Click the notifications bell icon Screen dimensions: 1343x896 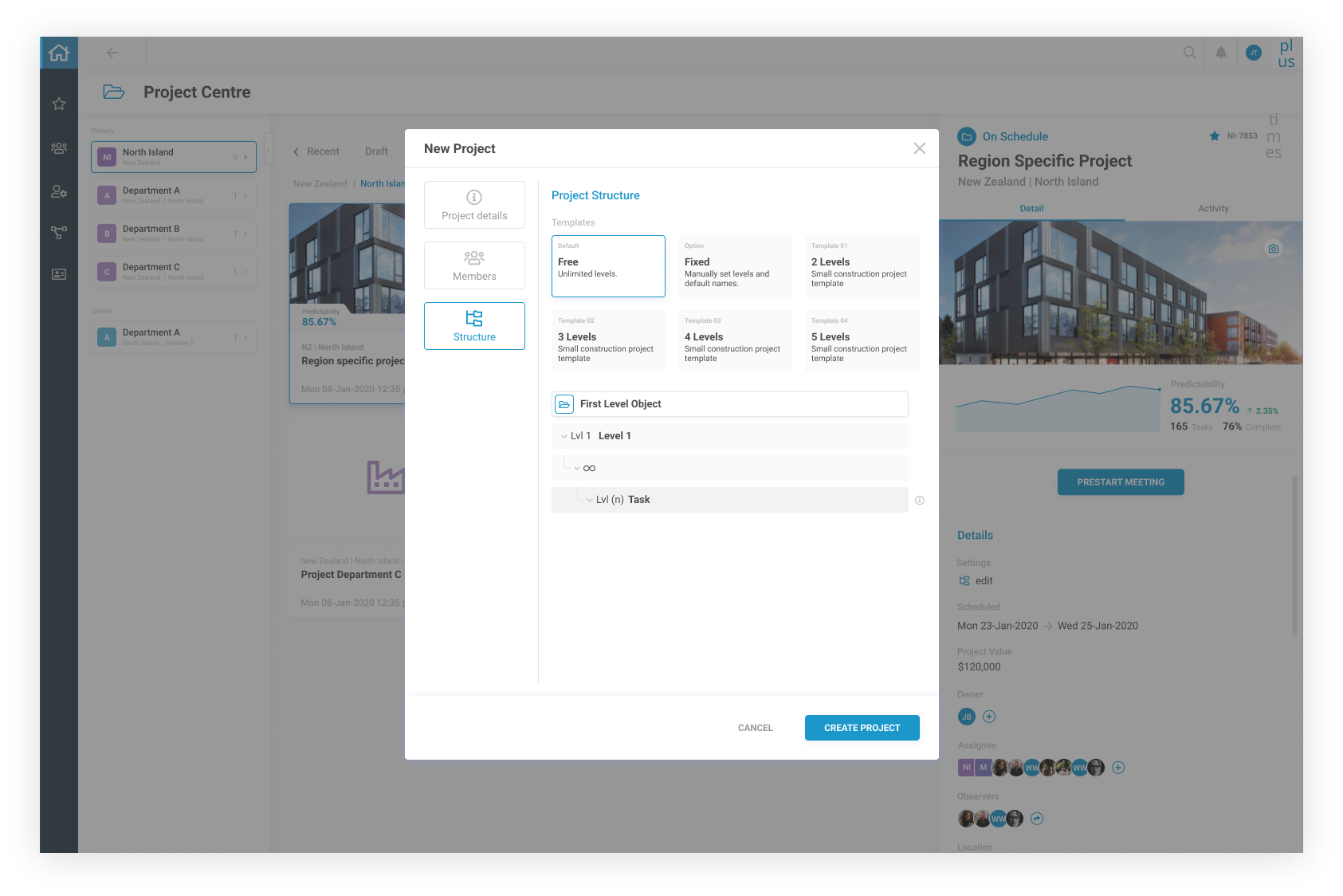1220,53
